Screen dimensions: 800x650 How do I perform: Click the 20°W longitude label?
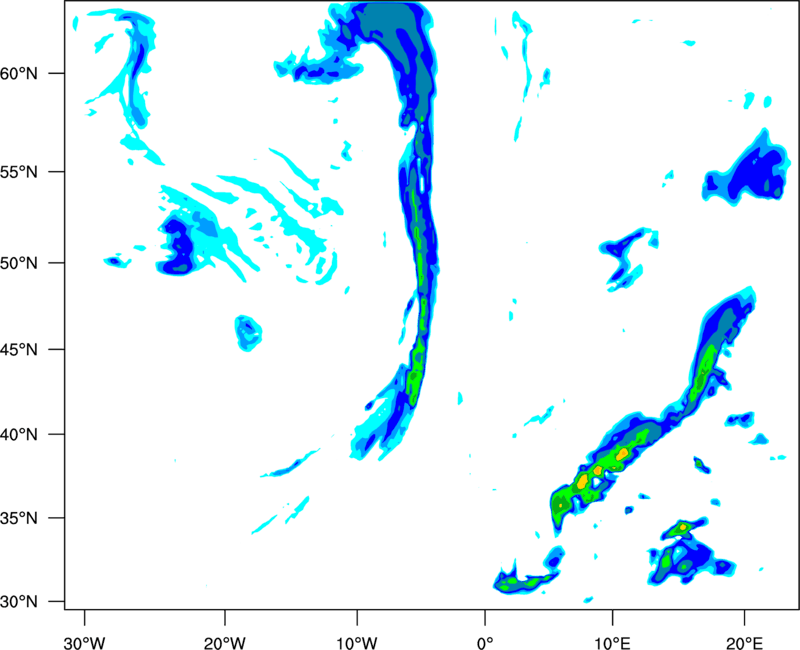point(225,643)
